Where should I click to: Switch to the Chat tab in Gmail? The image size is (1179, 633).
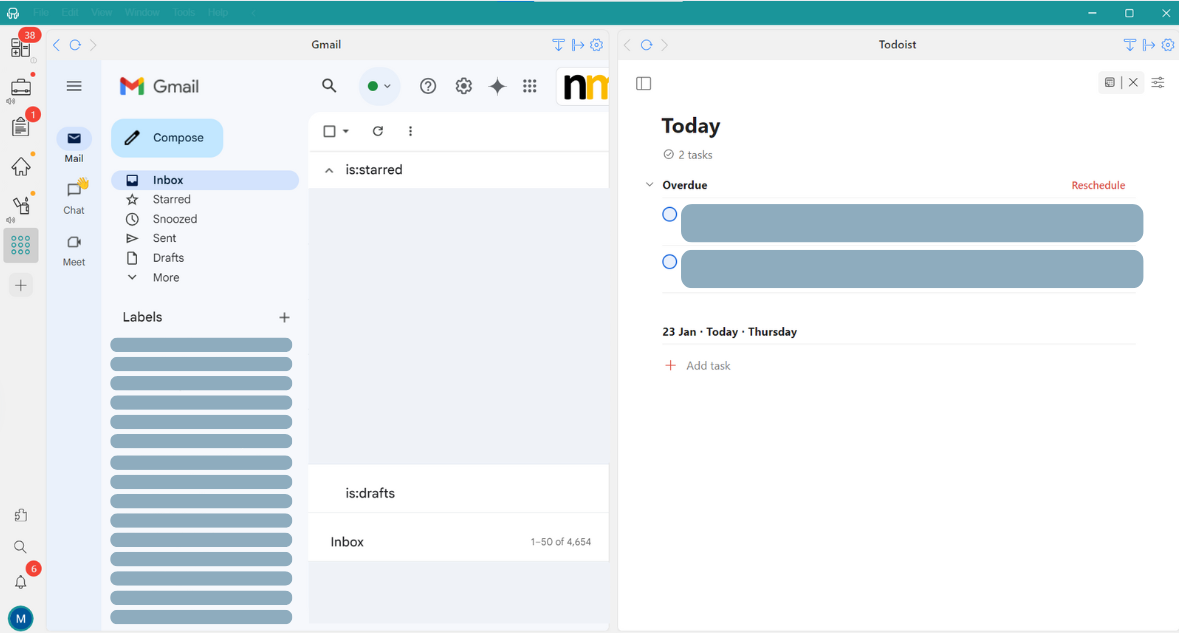pos(73,195)
